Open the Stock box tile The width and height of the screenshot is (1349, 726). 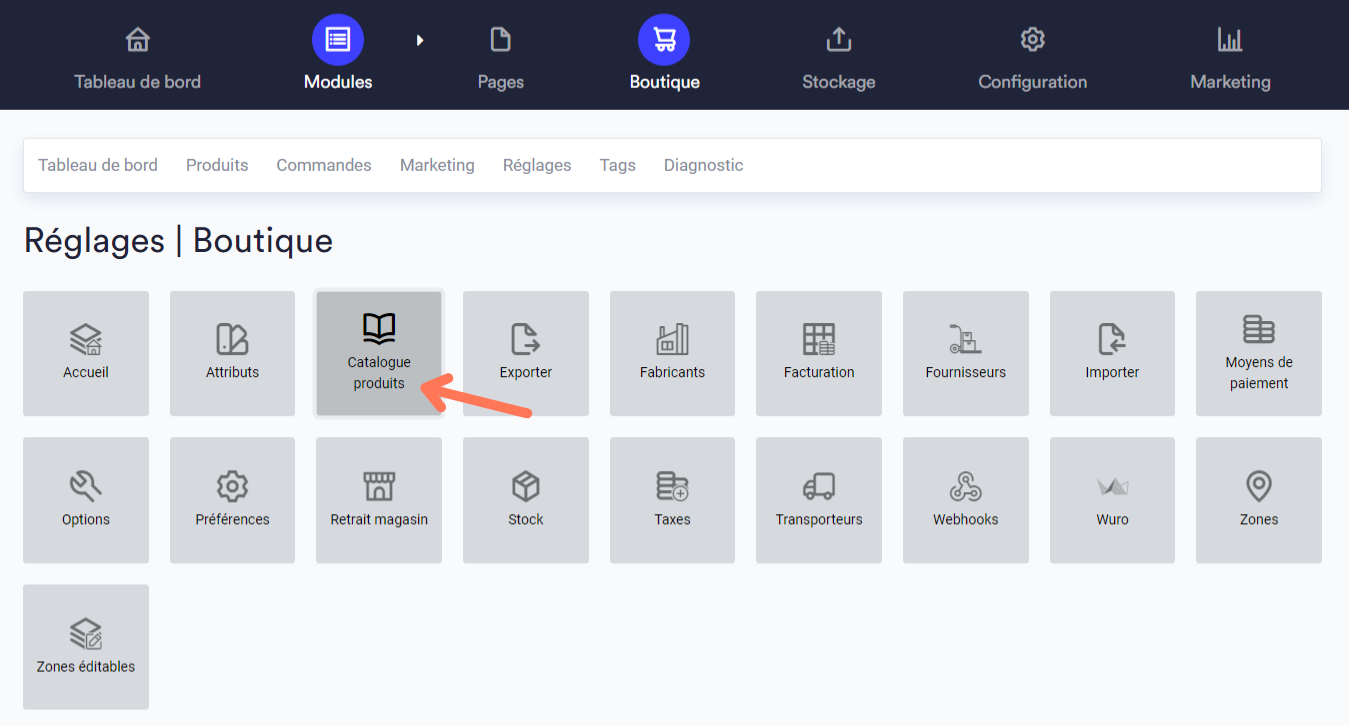tap(526, 500)
